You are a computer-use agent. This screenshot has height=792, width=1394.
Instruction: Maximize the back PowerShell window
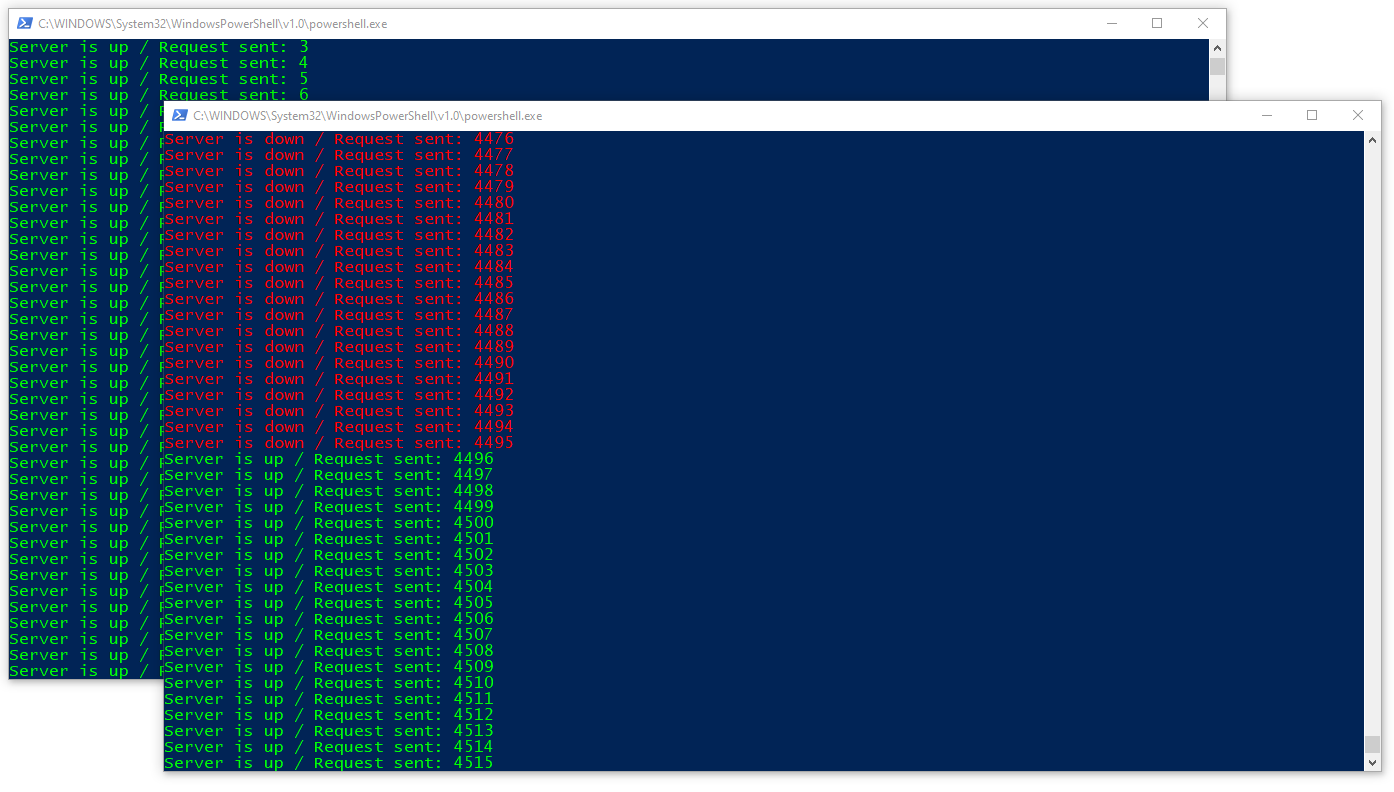[x=1157, y=24]
